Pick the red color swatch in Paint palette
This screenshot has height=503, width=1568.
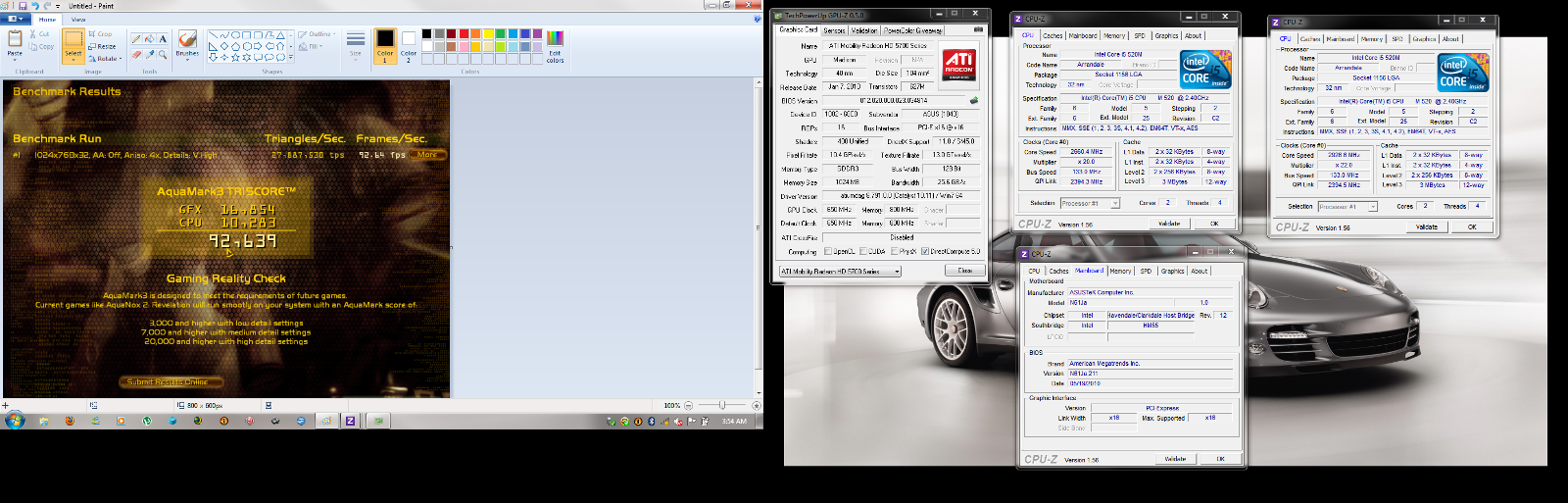[463, 34]
